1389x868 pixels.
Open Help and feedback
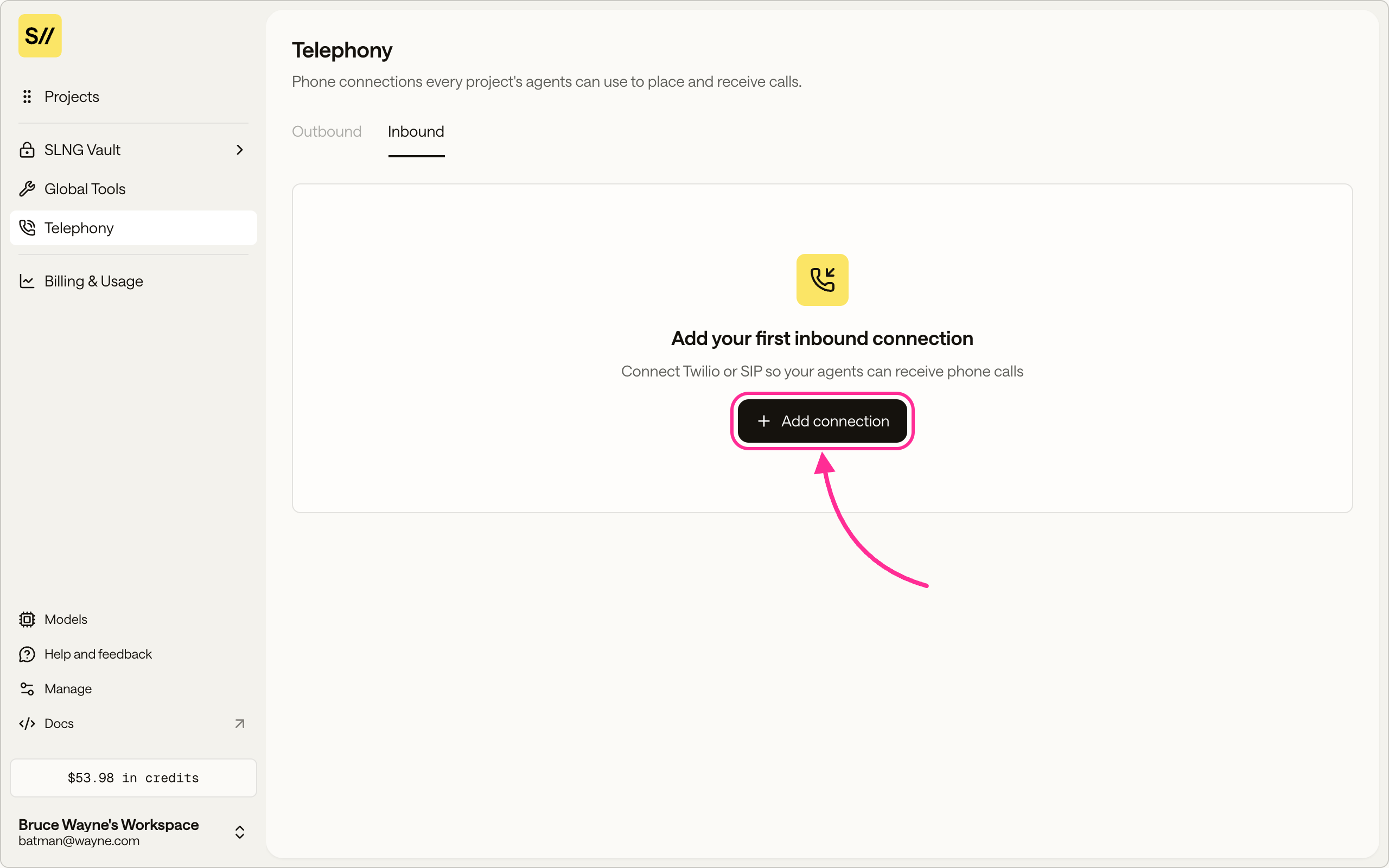133,654
